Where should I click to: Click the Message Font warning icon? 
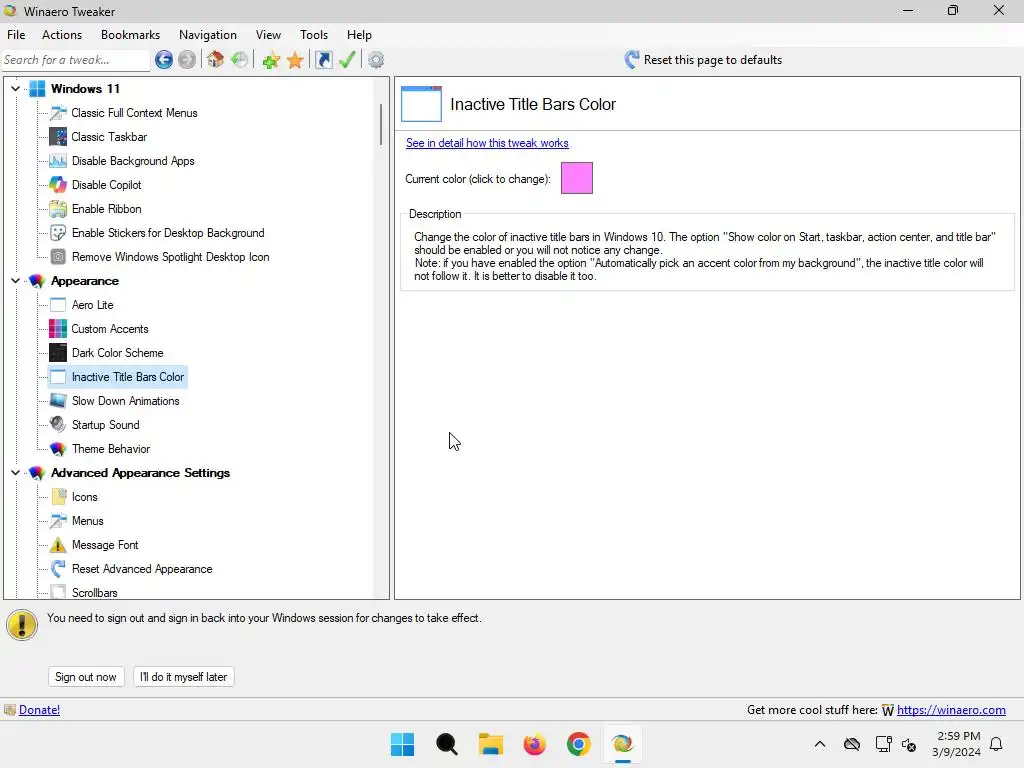click(58, 545)
